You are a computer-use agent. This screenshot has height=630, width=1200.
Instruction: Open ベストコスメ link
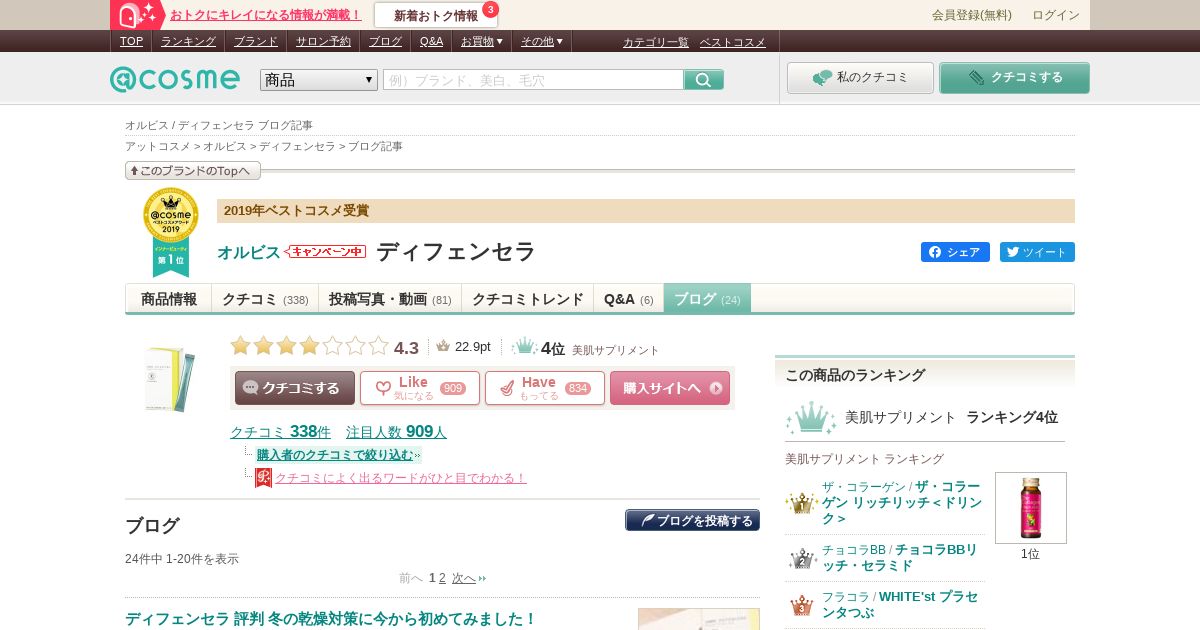point(732,42)
